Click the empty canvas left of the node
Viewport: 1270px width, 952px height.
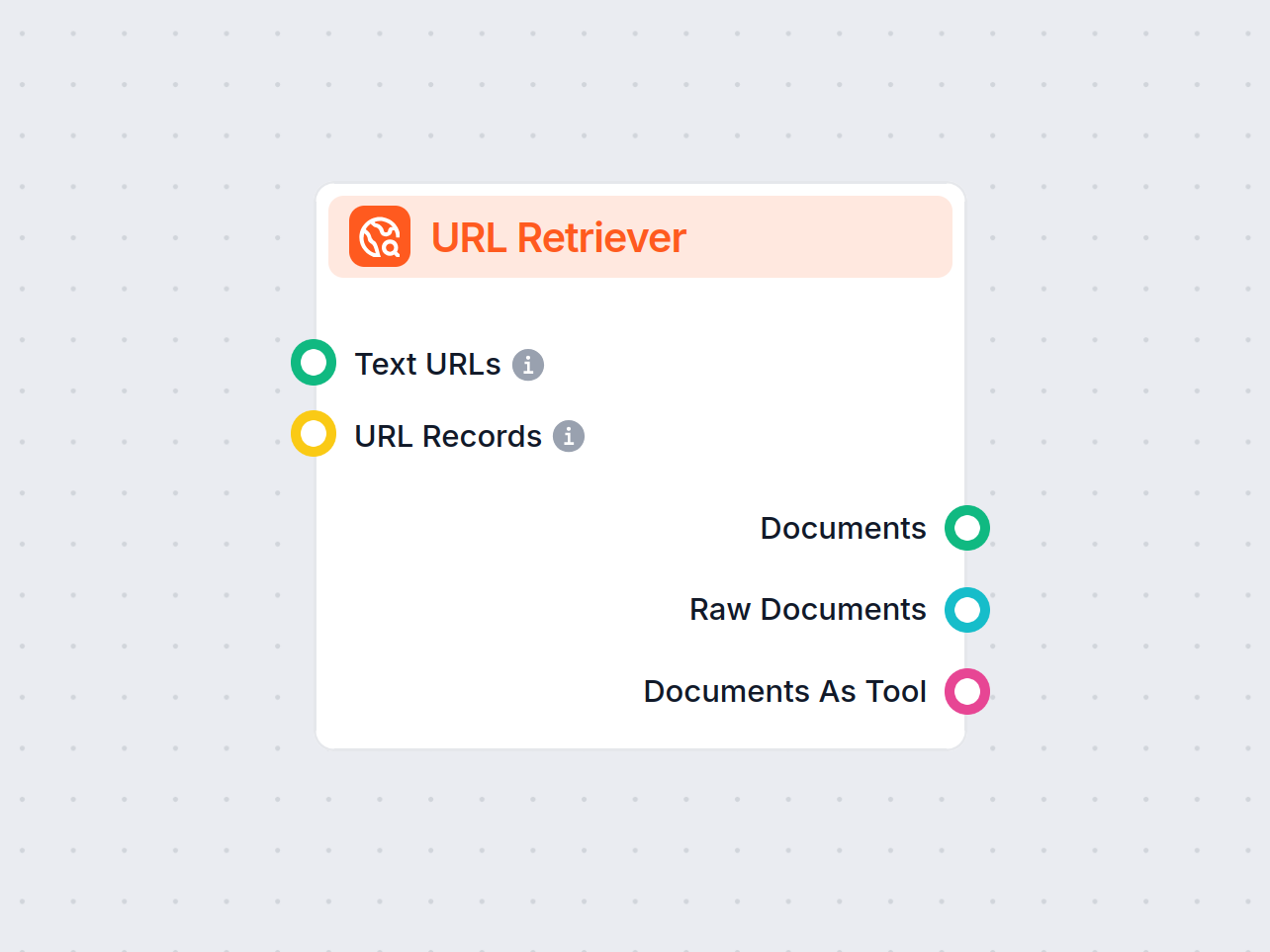148,494
